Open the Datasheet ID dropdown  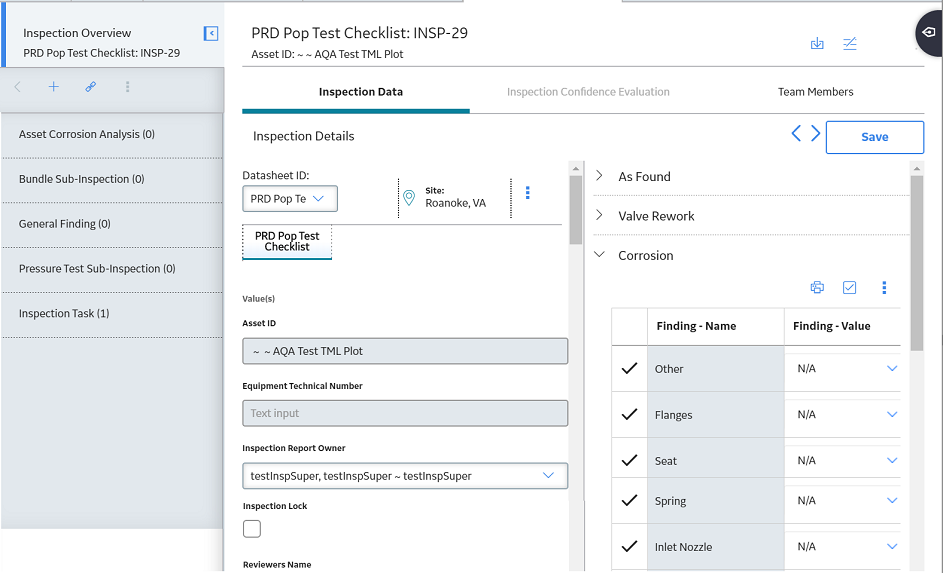[x=290, y=198]
